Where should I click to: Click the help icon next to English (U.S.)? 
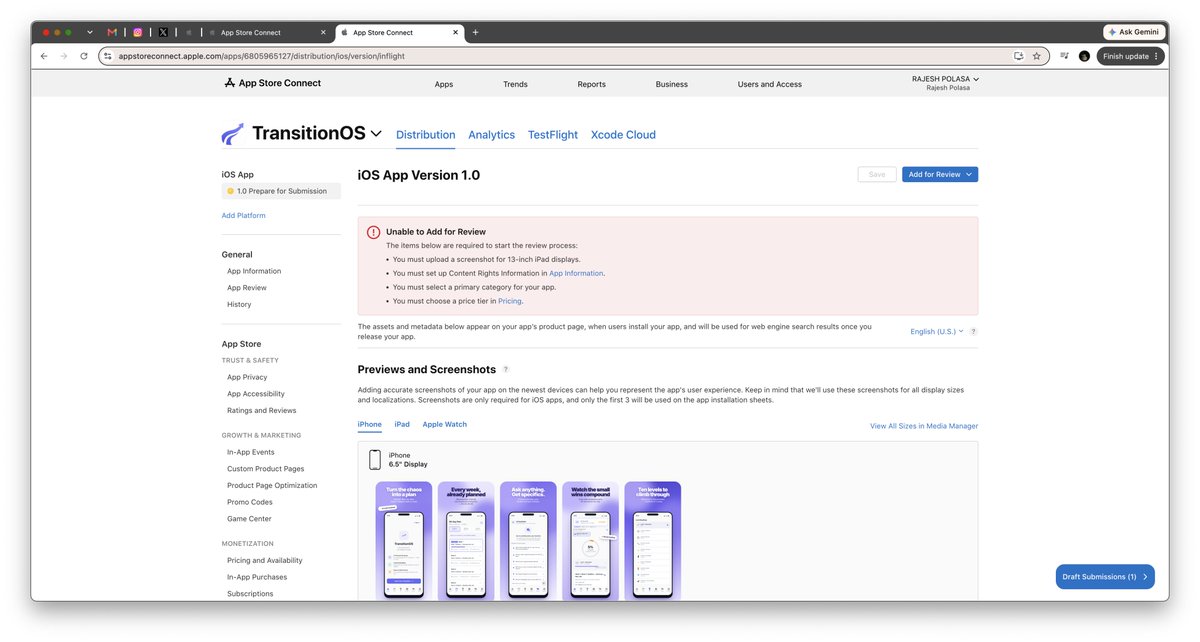(x=973, y=331)
